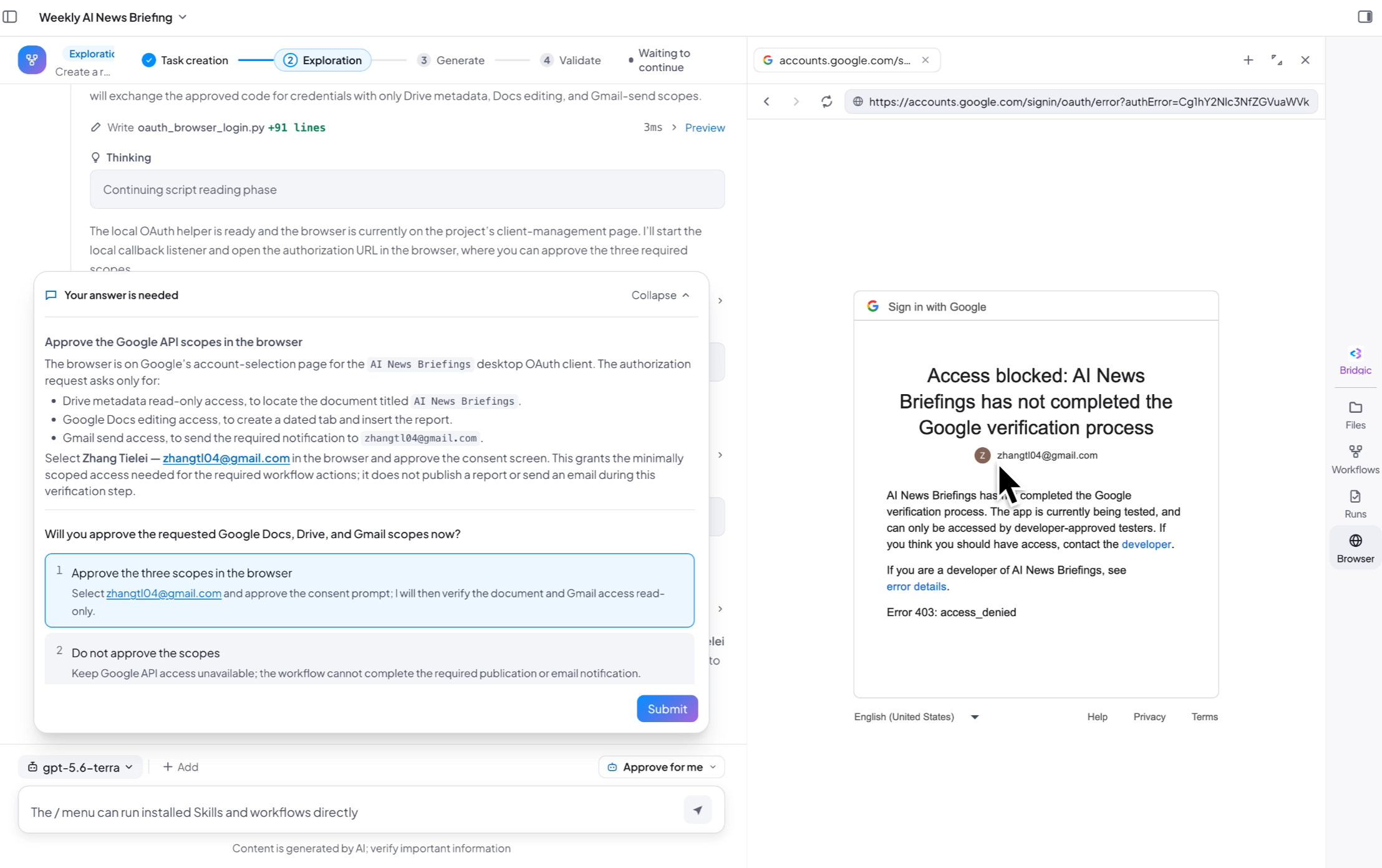
Task: Toggle the right panel icon
Action: click(1365, 17)
